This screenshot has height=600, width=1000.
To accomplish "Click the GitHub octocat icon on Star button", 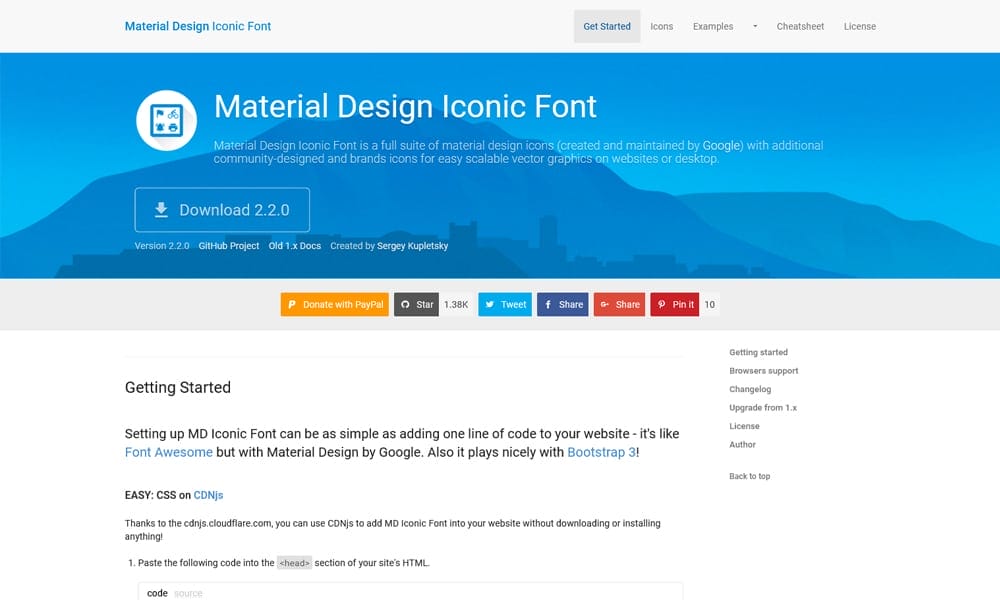I will tap(406, 304).
